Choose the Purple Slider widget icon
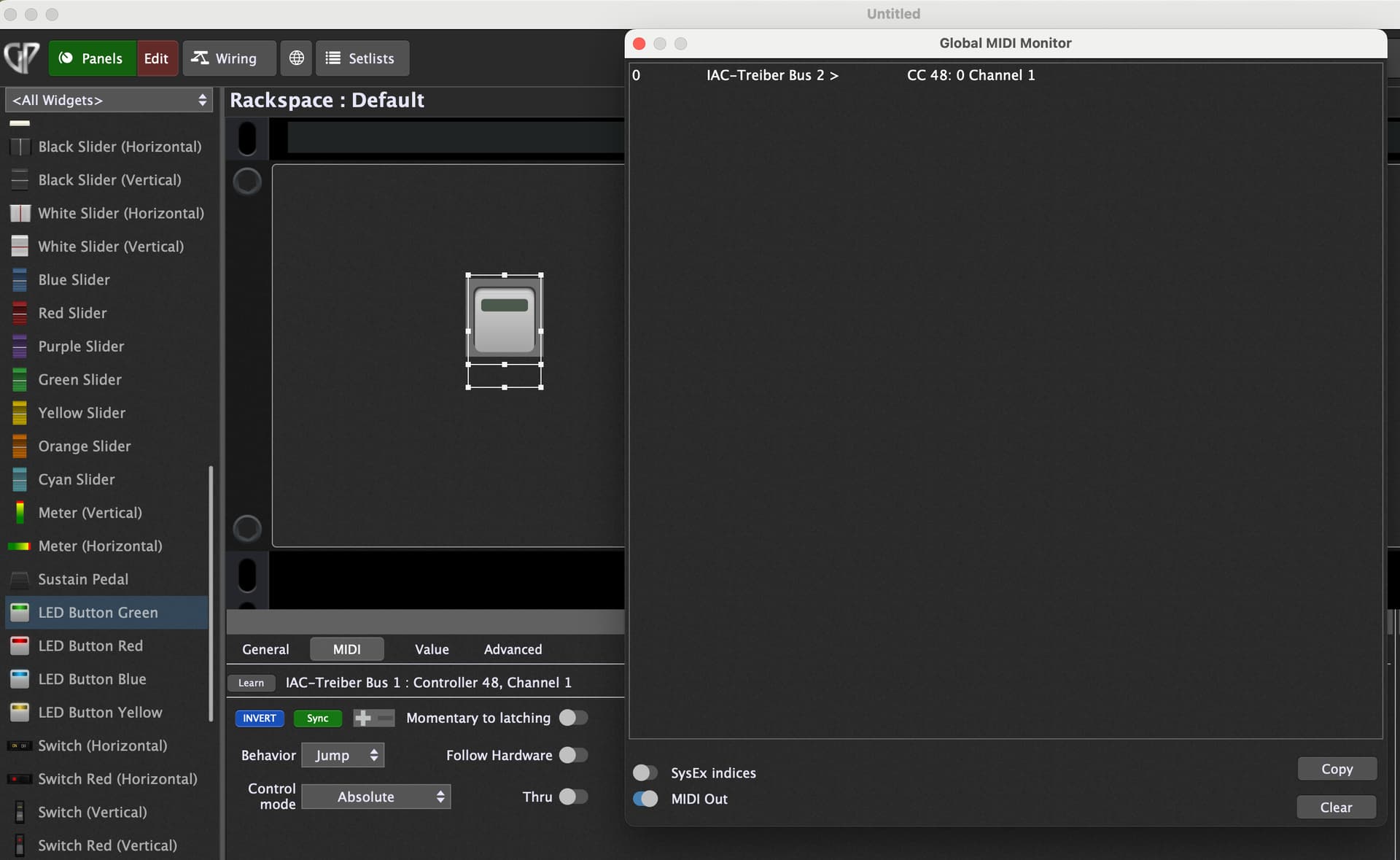The width and height of the screenshot is (1400, 860). [x=20, y=346]
